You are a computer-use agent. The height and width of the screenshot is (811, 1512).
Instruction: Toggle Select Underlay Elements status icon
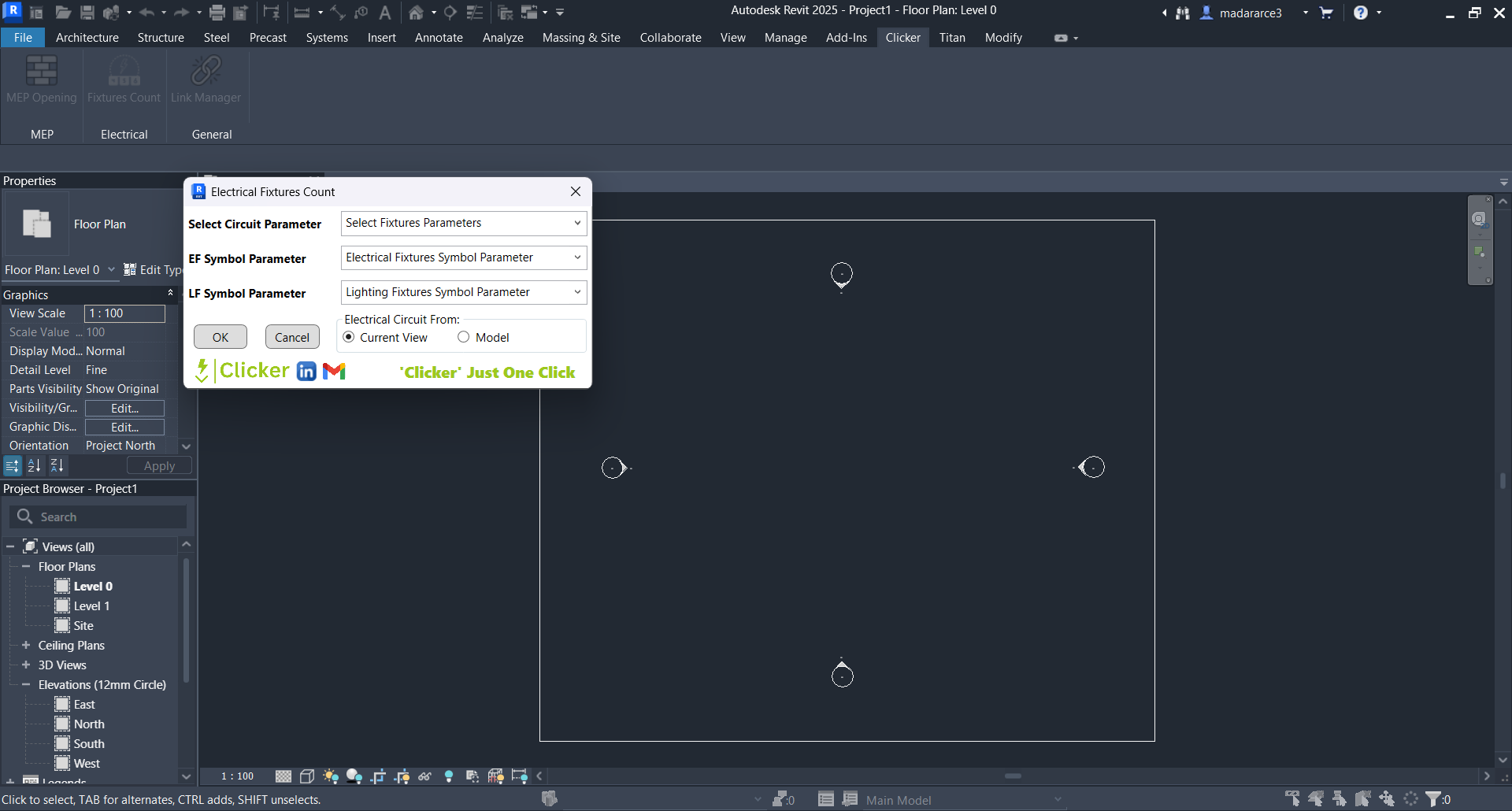1316,799
